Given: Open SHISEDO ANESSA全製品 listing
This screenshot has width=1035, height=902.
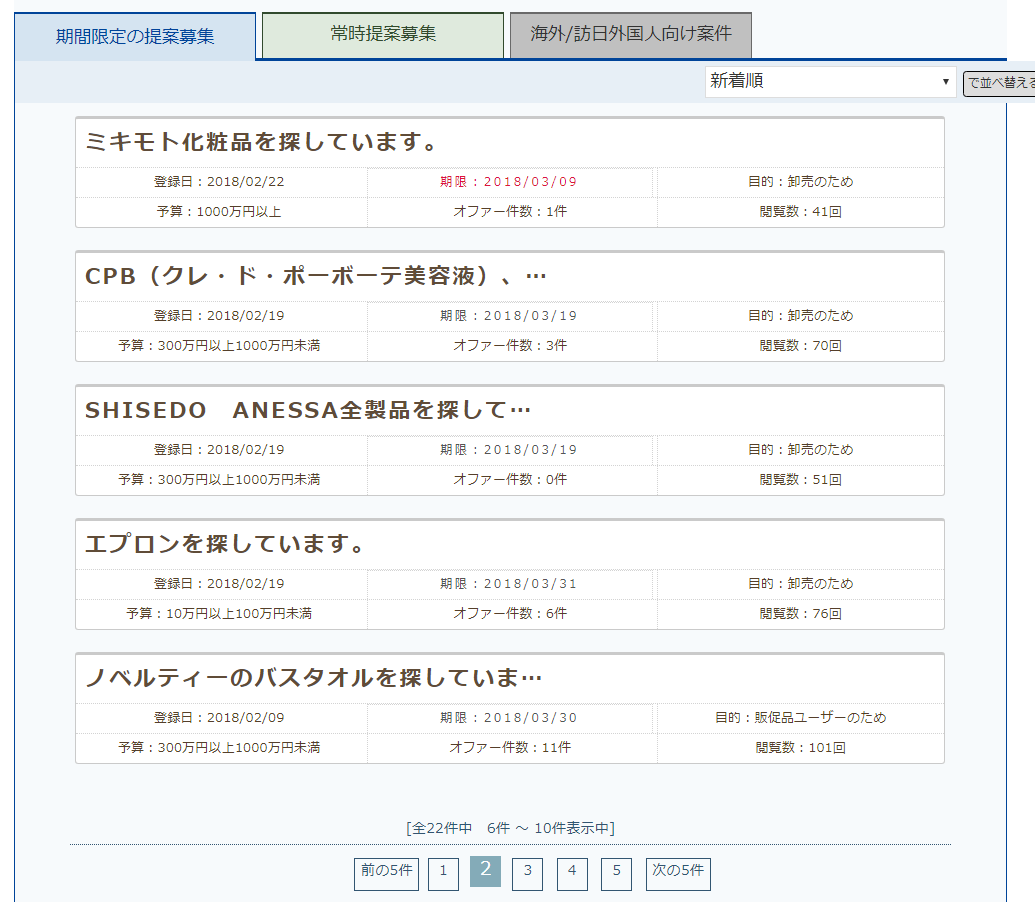Looking at the screenshot, I should coord(308,410).
